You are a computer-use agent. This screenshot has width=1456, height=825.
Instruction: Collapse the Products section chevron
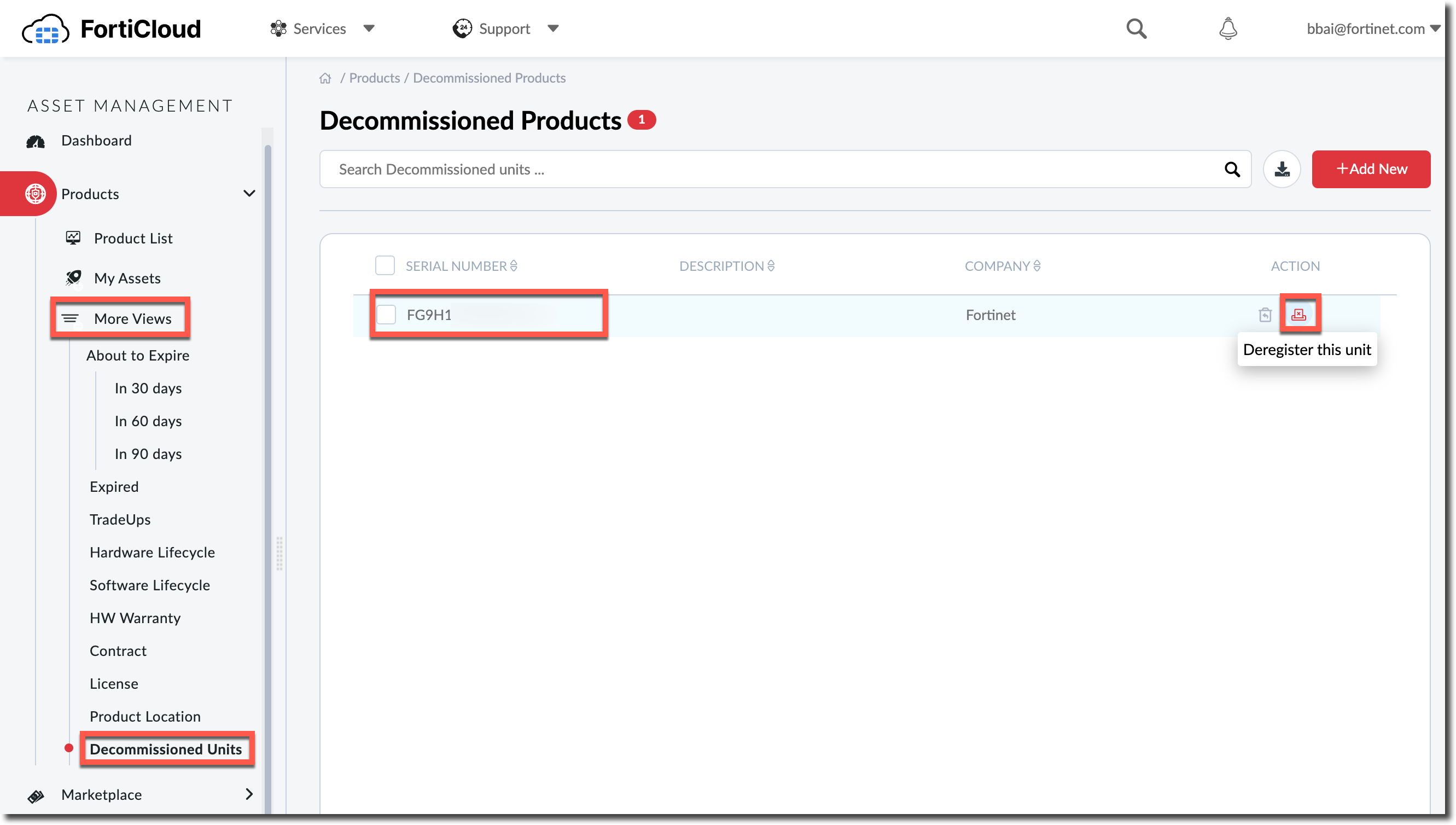click(249, 194)
